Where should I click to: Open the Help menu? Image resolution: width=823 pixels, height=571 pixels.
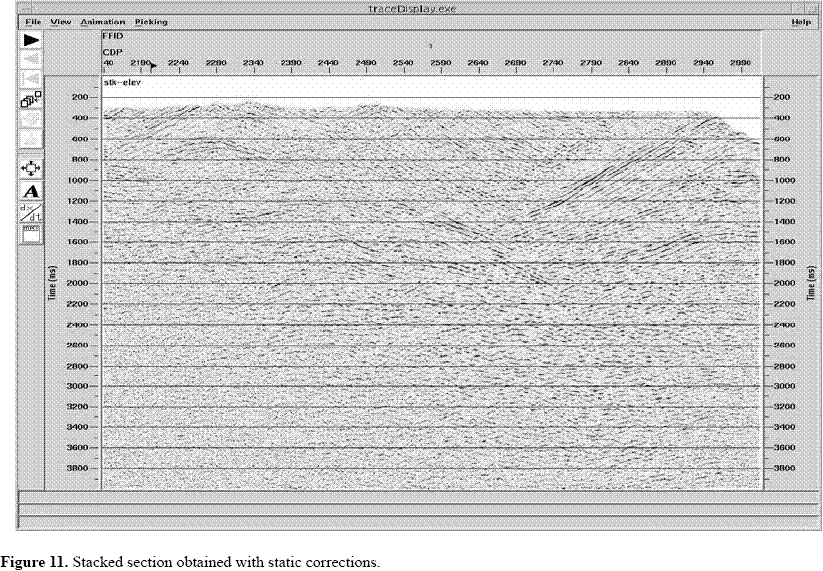coord(800,21)
